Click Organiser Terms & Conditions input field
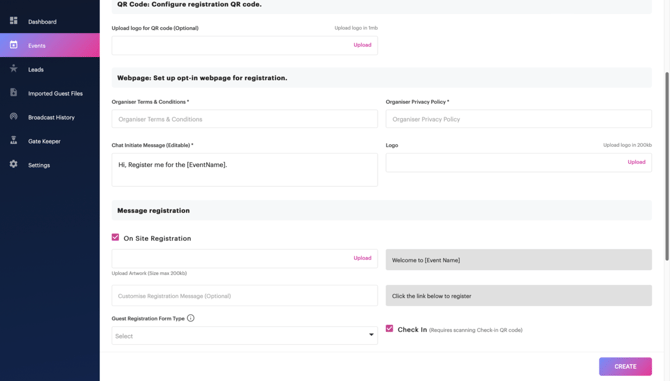670x381 pixels. point(244,119)
